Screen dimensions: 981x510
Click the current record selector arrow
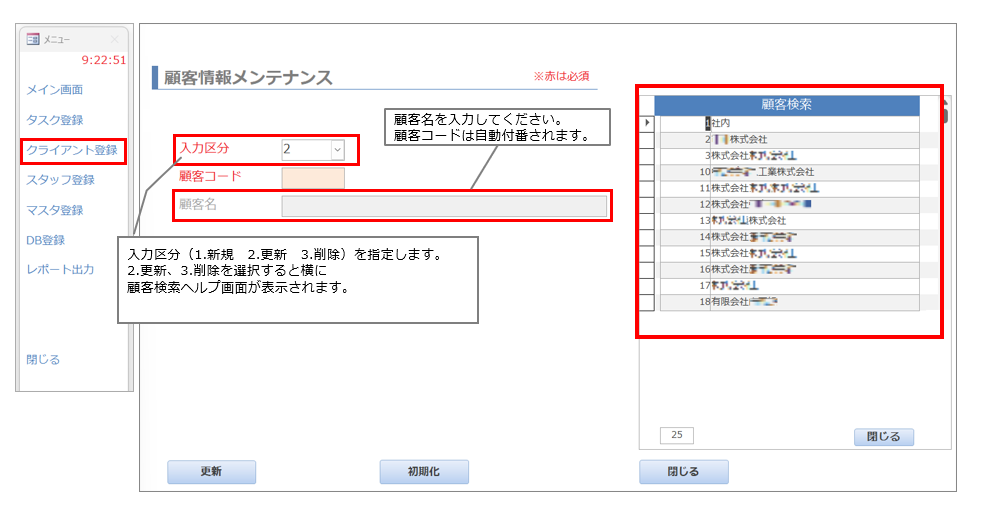tap(647, 123)
